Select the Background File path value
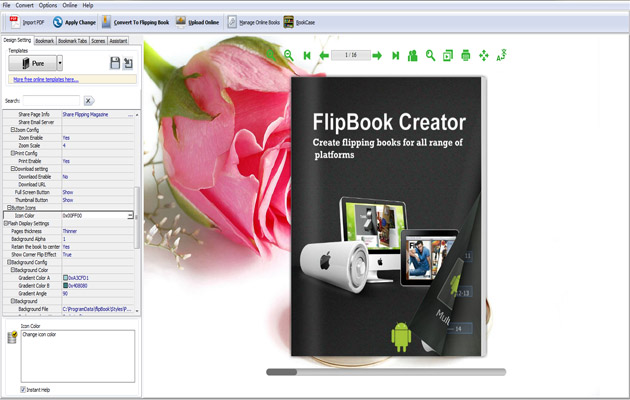 [97, 309]
